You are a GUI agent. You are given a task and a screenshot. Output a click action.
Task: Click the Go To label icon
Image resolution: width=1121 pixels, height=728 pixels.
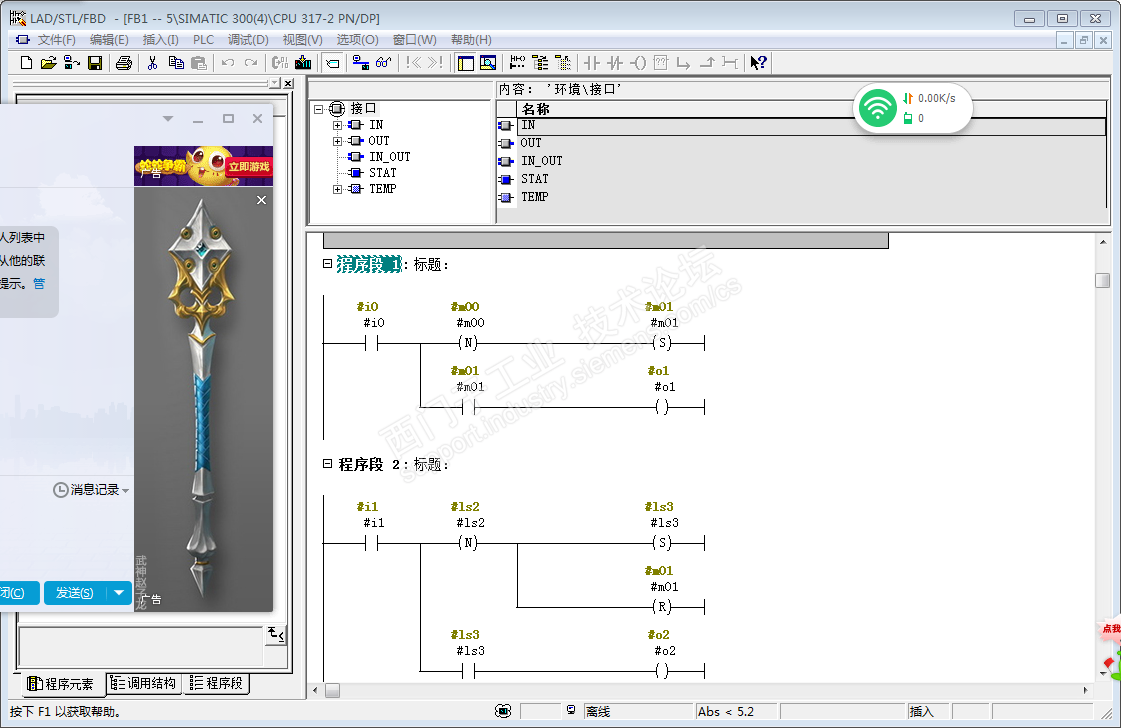[x=332, y=63]
